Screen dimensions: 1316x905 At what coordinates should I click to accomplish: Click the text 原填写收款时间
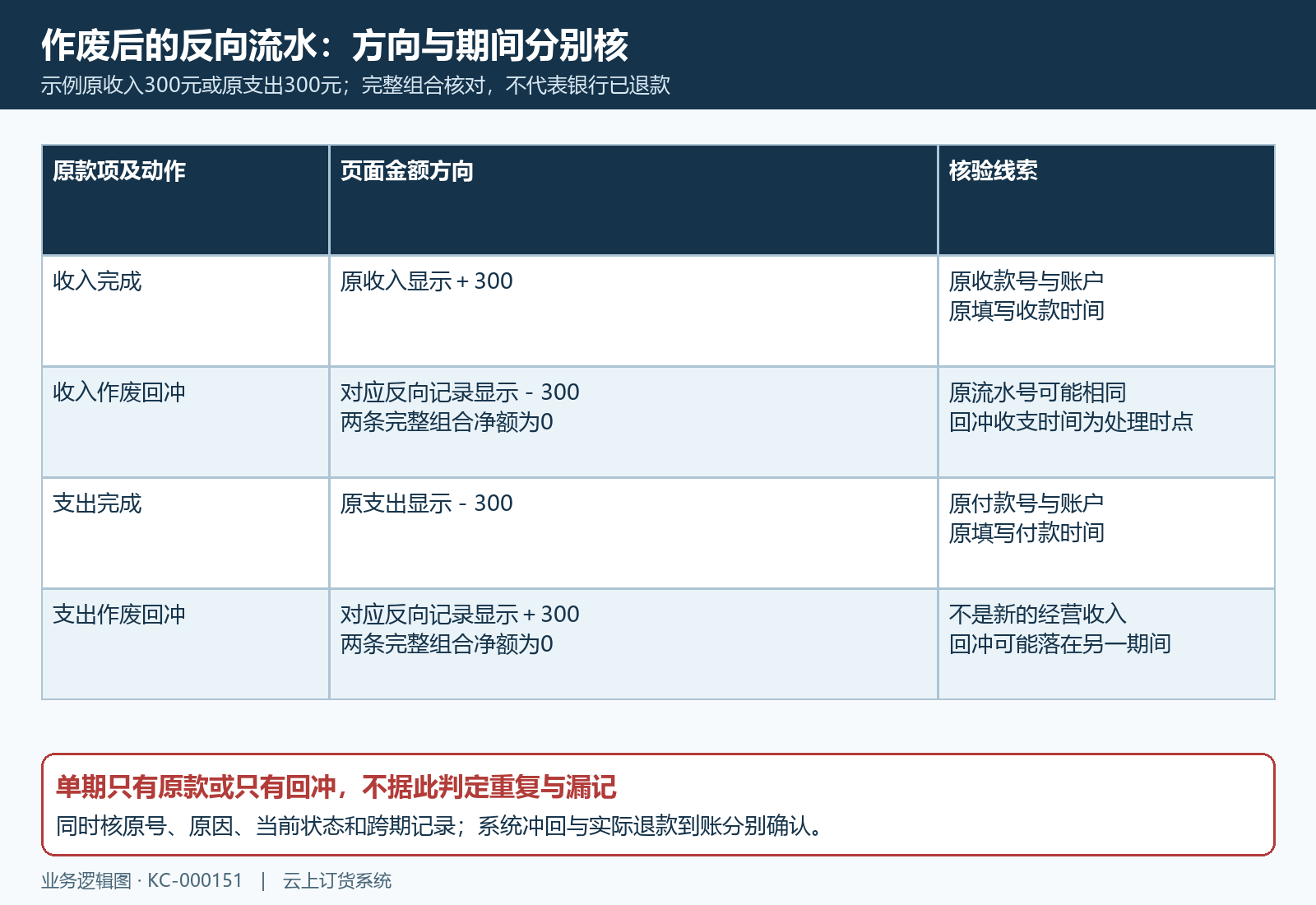point(1026,311)
